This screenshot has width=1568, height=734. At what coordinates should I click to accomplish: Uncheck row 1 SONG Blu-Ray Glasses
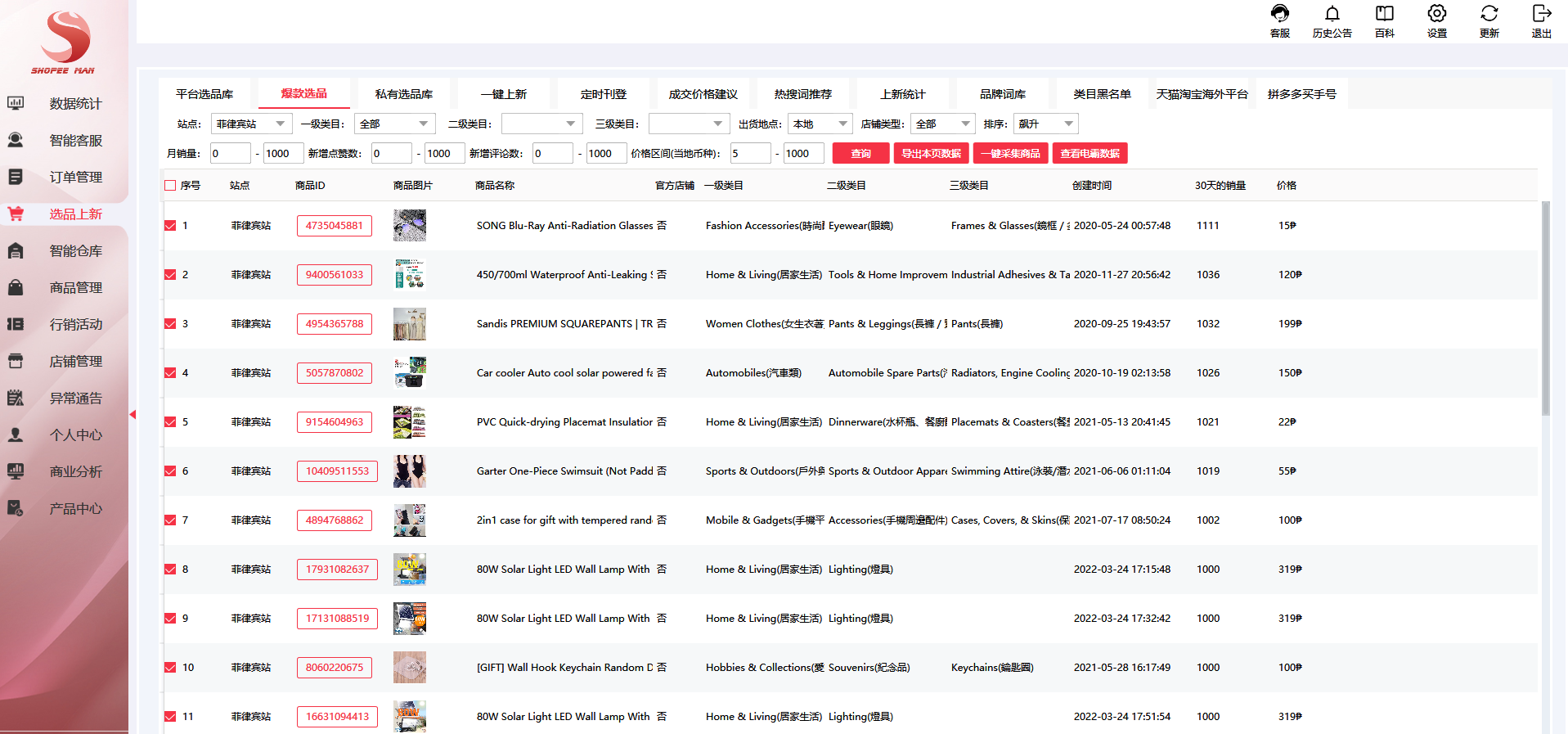point(170,226)
